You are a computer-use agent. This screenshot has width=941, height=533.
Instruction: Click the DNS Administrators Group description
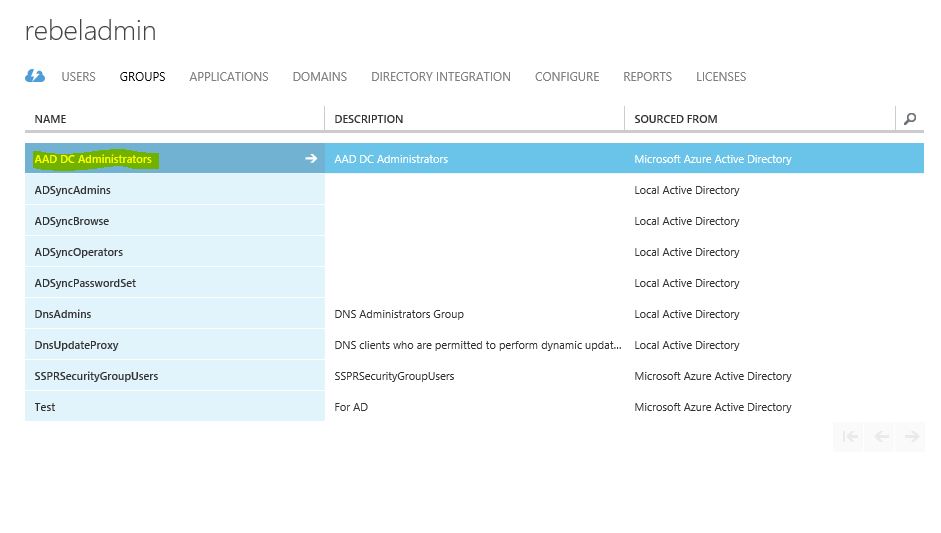(x=398, y=314)
